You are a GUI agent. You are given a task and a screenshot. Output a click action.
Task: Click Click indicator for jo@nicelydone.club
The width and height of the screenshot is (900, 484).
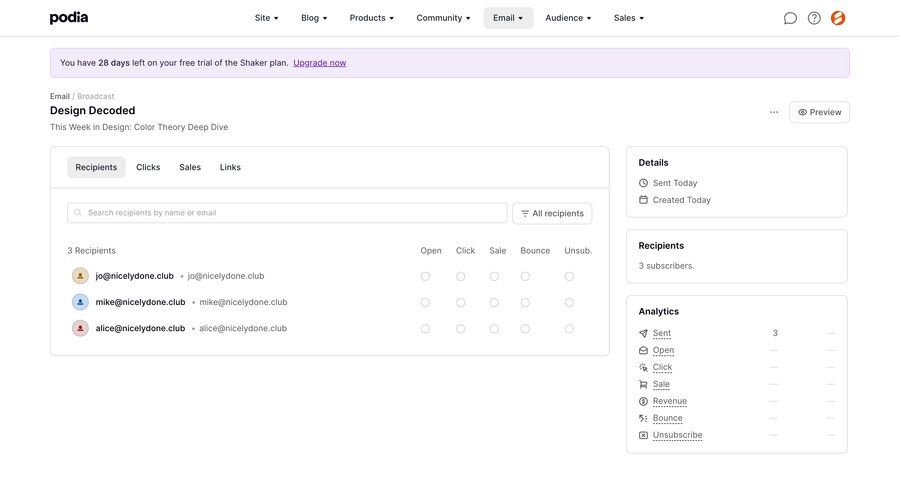(x=460, y=276)
